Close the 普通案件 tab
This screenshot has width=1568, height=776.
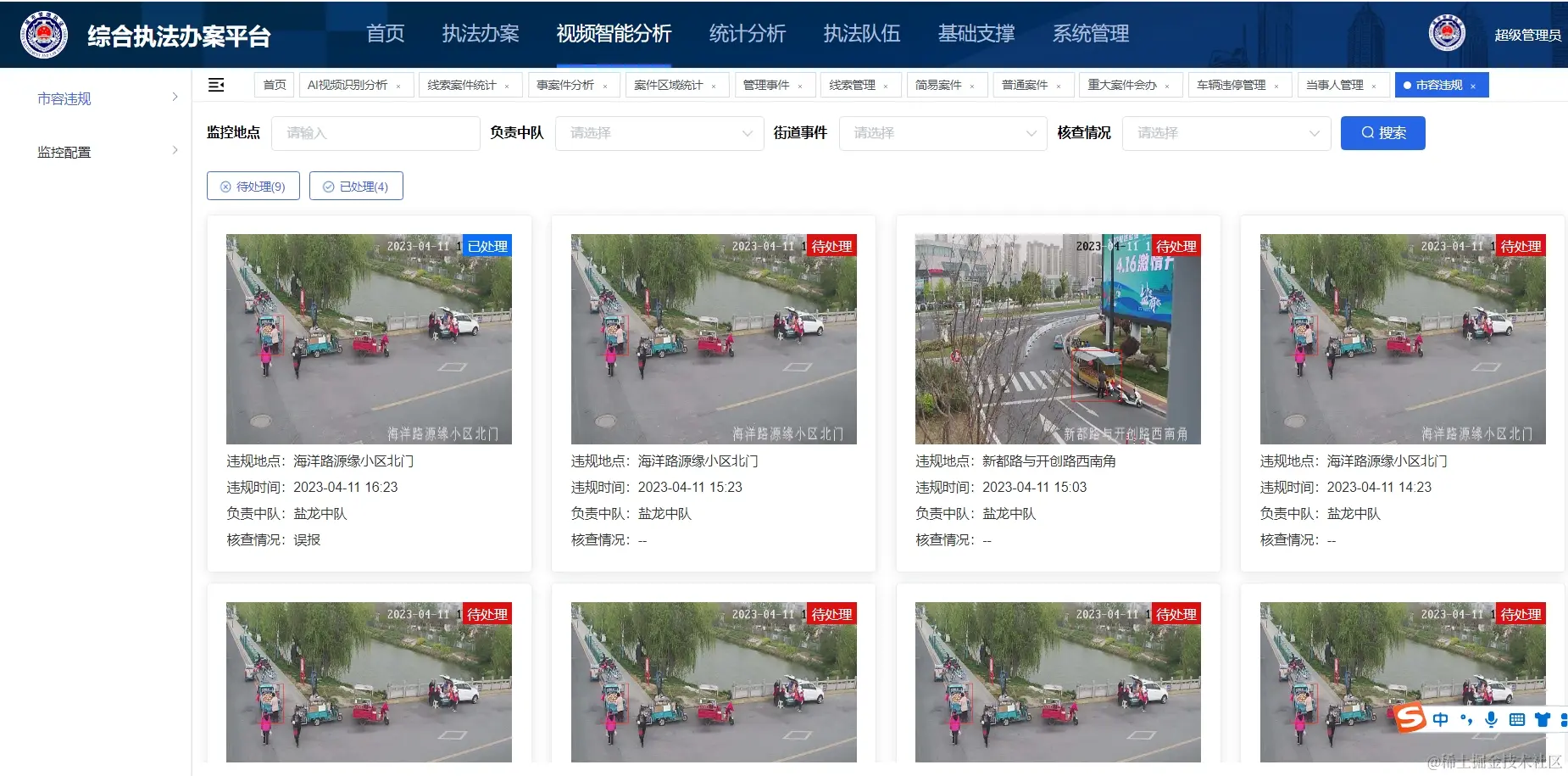1059,86
